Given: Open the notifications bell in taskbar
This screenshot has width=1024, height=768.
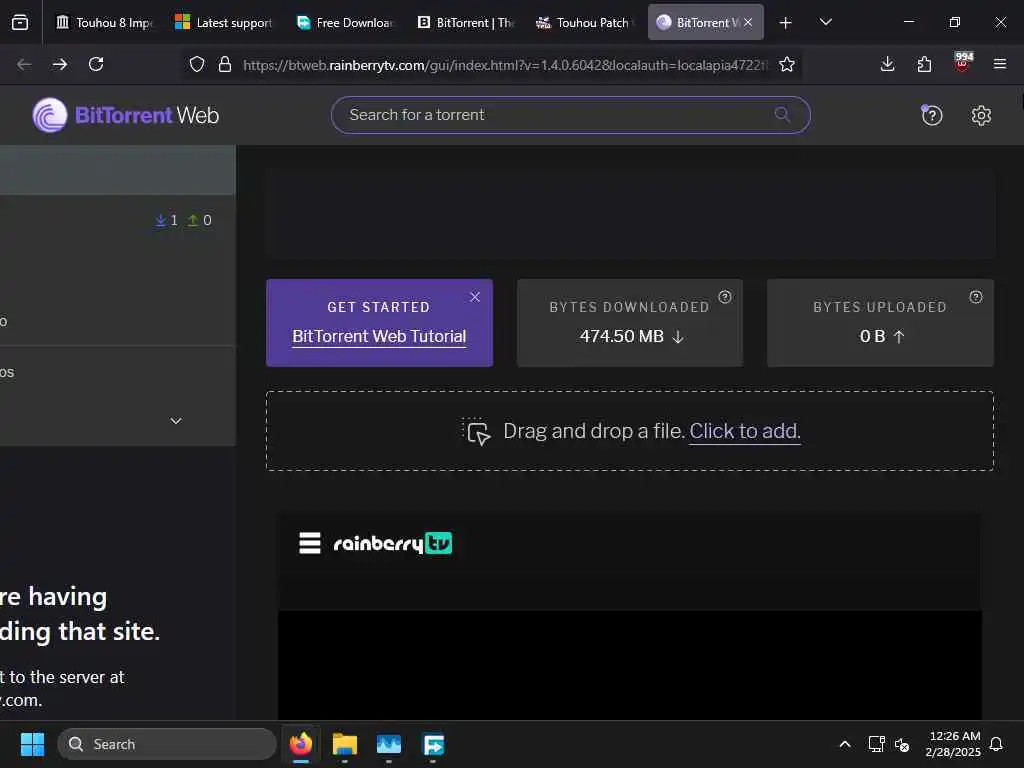Looking at the screenshot, I should 996,744.
